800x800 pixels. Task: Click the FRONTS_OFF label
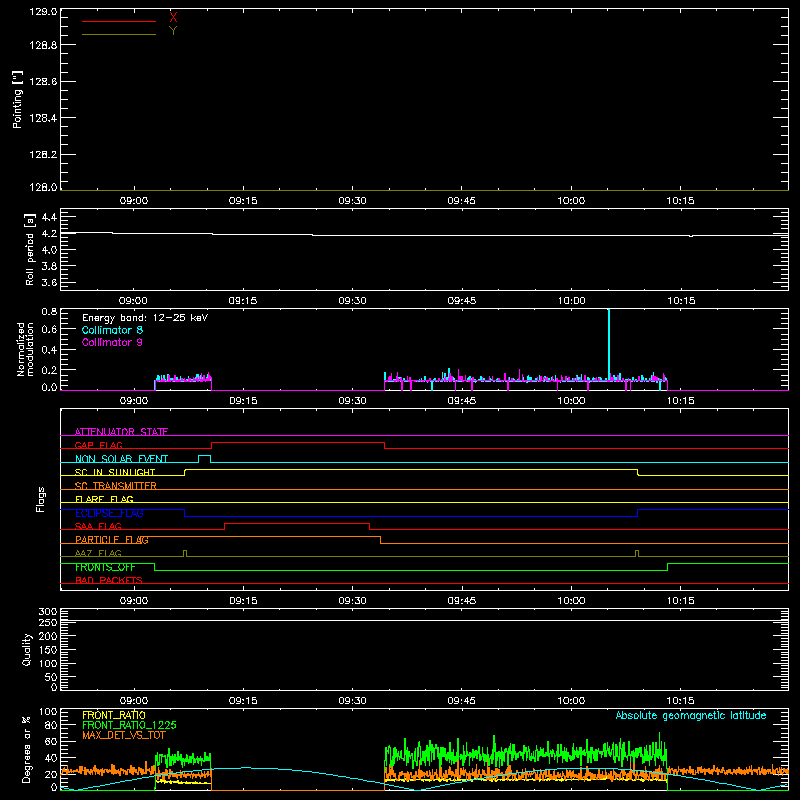[x=105, y=567]
